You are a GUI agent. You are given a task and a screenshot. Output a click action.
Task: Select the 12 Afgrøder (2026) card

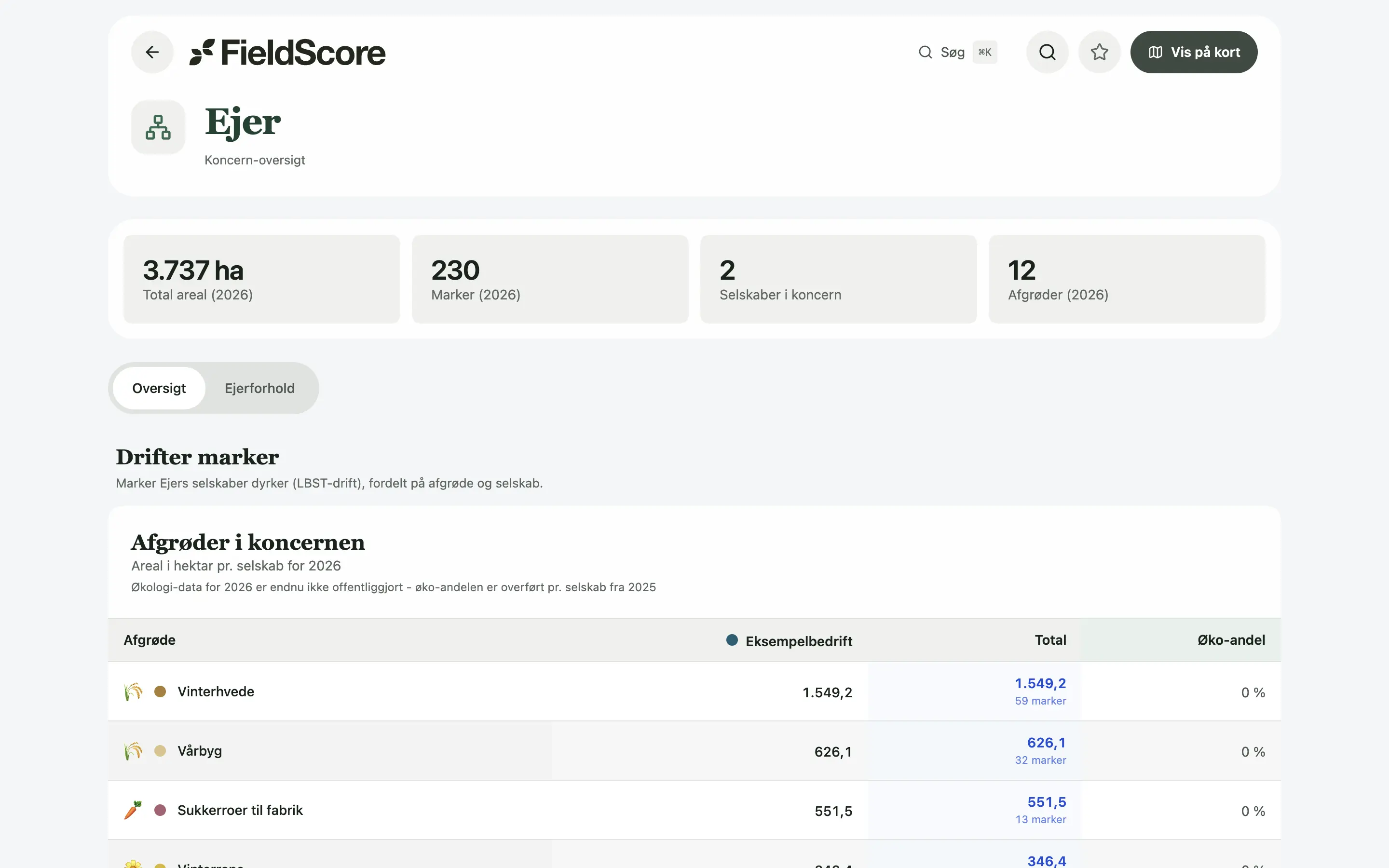click(x=1127, y=279)
